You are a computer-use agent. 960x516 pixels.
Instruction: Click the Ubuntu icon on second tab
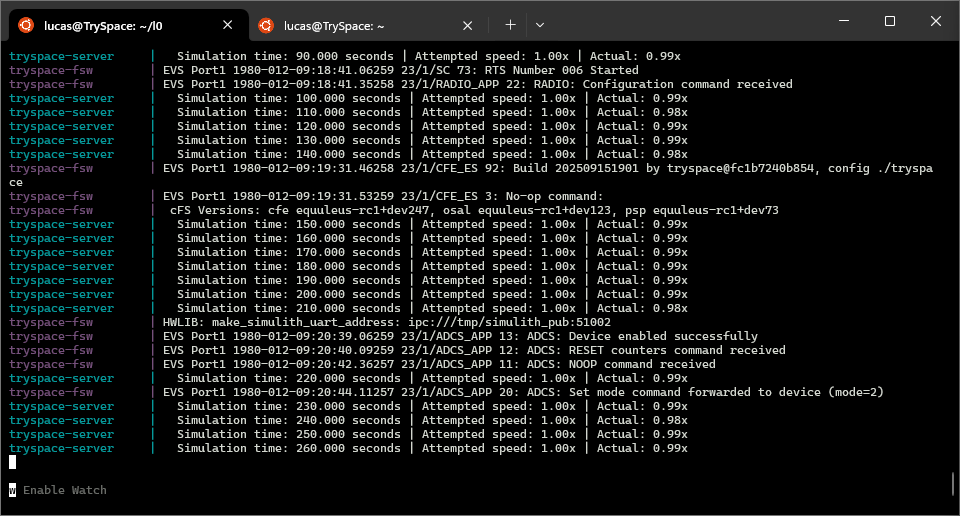[x=266, y=25]
